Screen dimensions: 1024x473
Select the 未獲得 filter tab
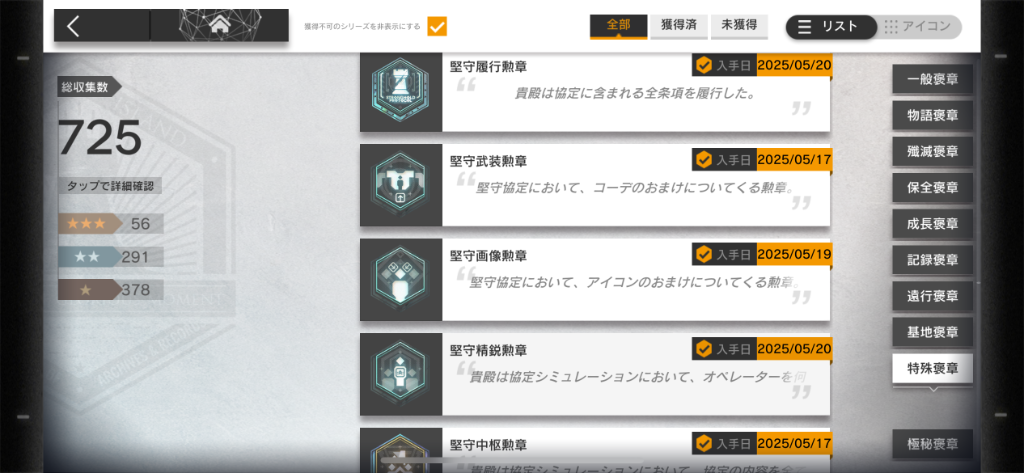(x=739, y=26)
